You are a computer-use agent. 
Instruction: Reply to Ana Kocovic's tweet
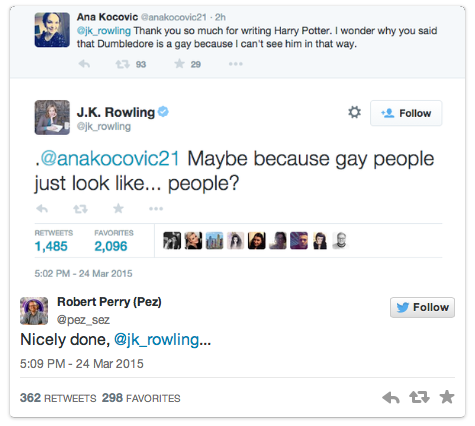84,64
